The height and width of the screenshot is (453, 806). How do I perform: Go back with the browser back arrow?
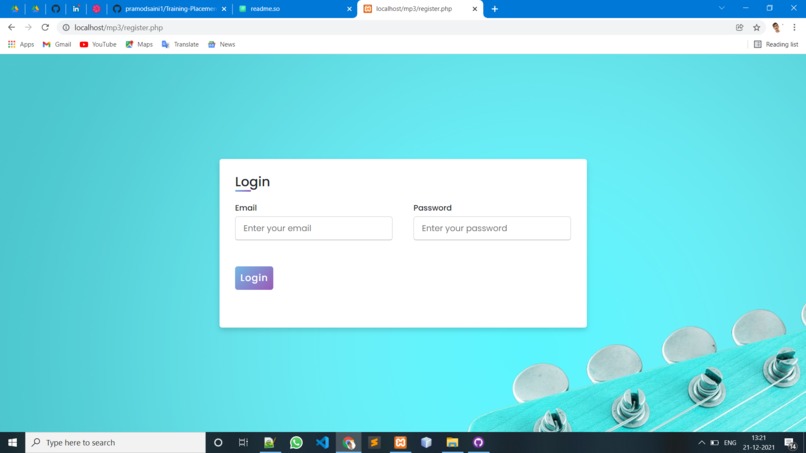coord(11,27)
